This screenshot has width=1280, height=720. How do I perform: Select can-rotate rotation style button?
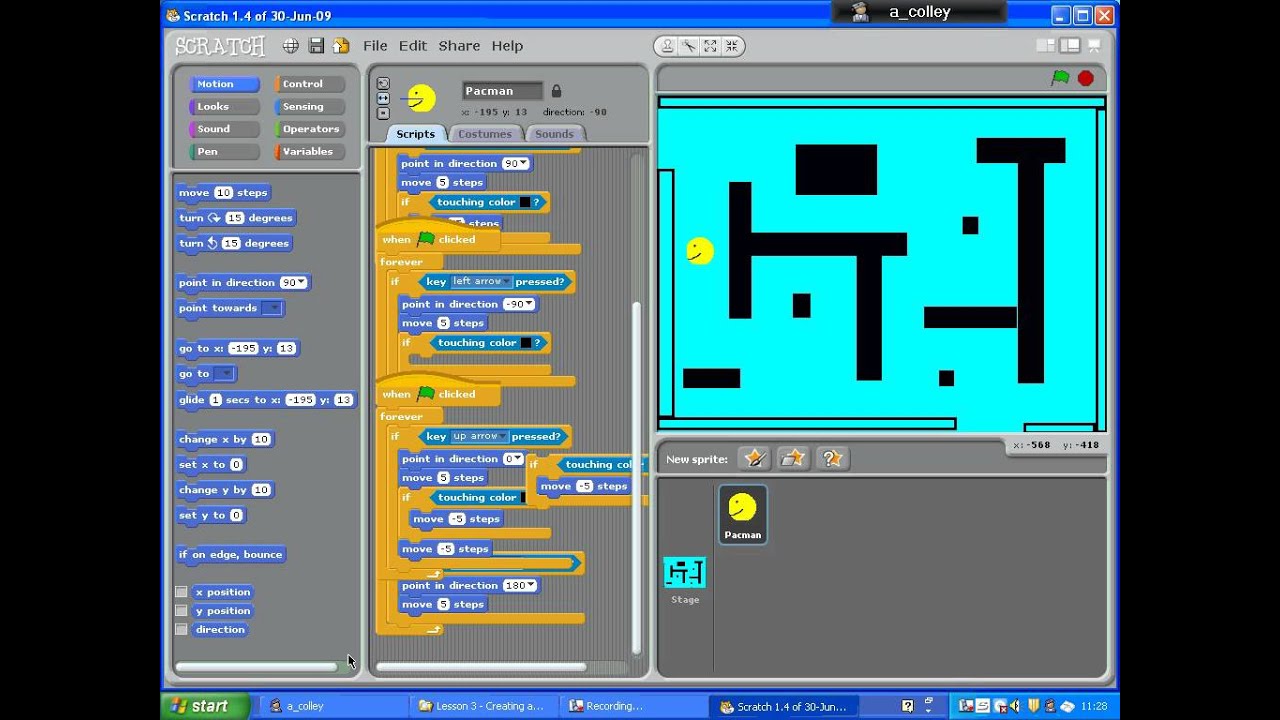point(383,83)
